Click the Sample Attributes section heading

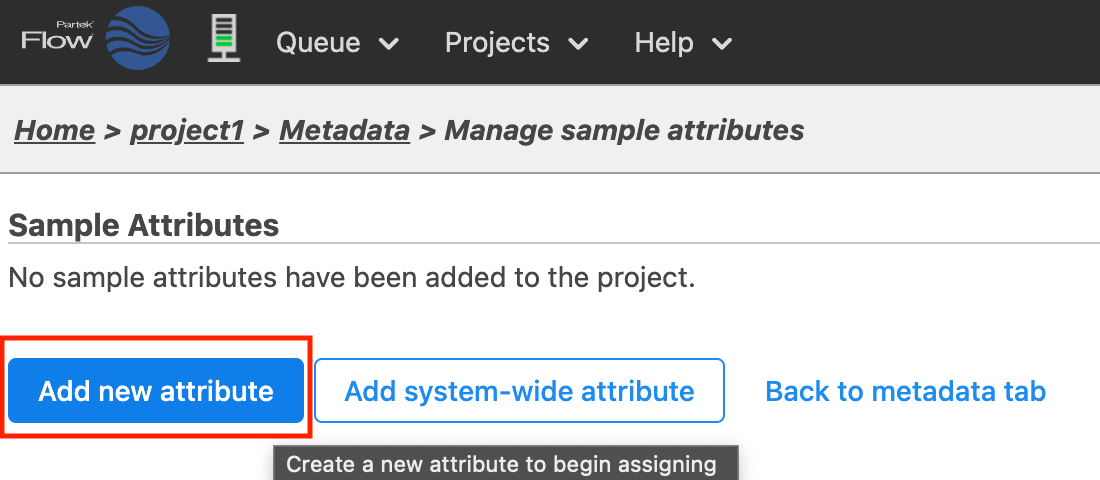(143, 225)
